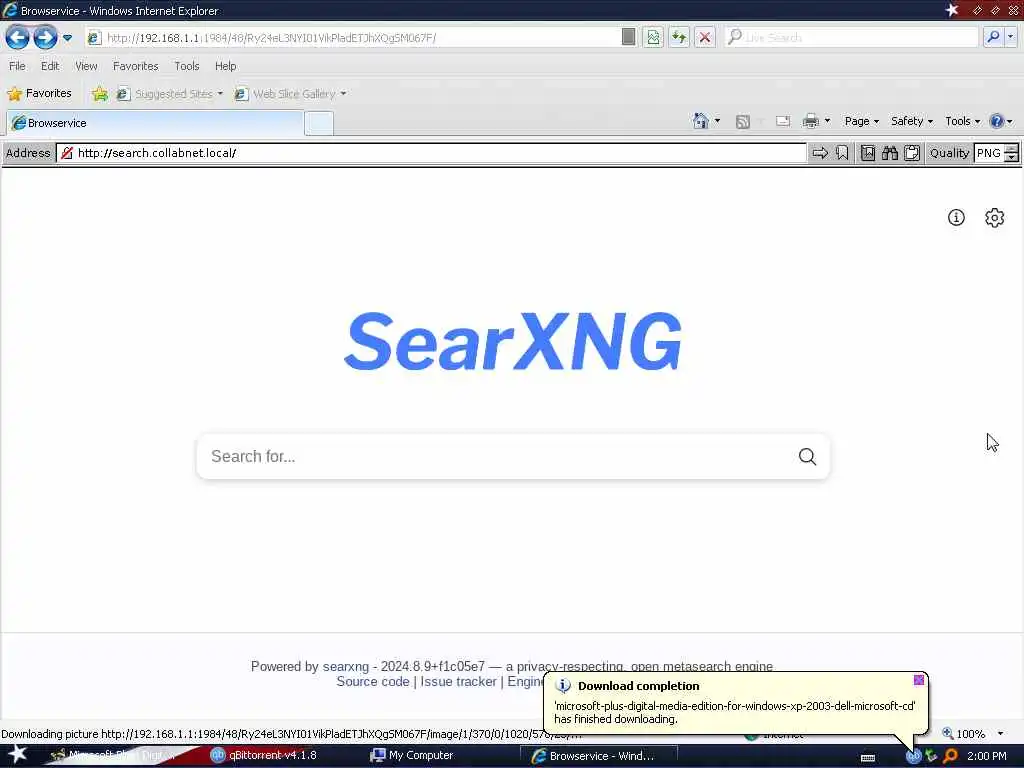Image resolution: width=1024 pixels, height=768 pixels.
Task: Toggle the Compatibility View page icon
Action: tap(653, 38)
